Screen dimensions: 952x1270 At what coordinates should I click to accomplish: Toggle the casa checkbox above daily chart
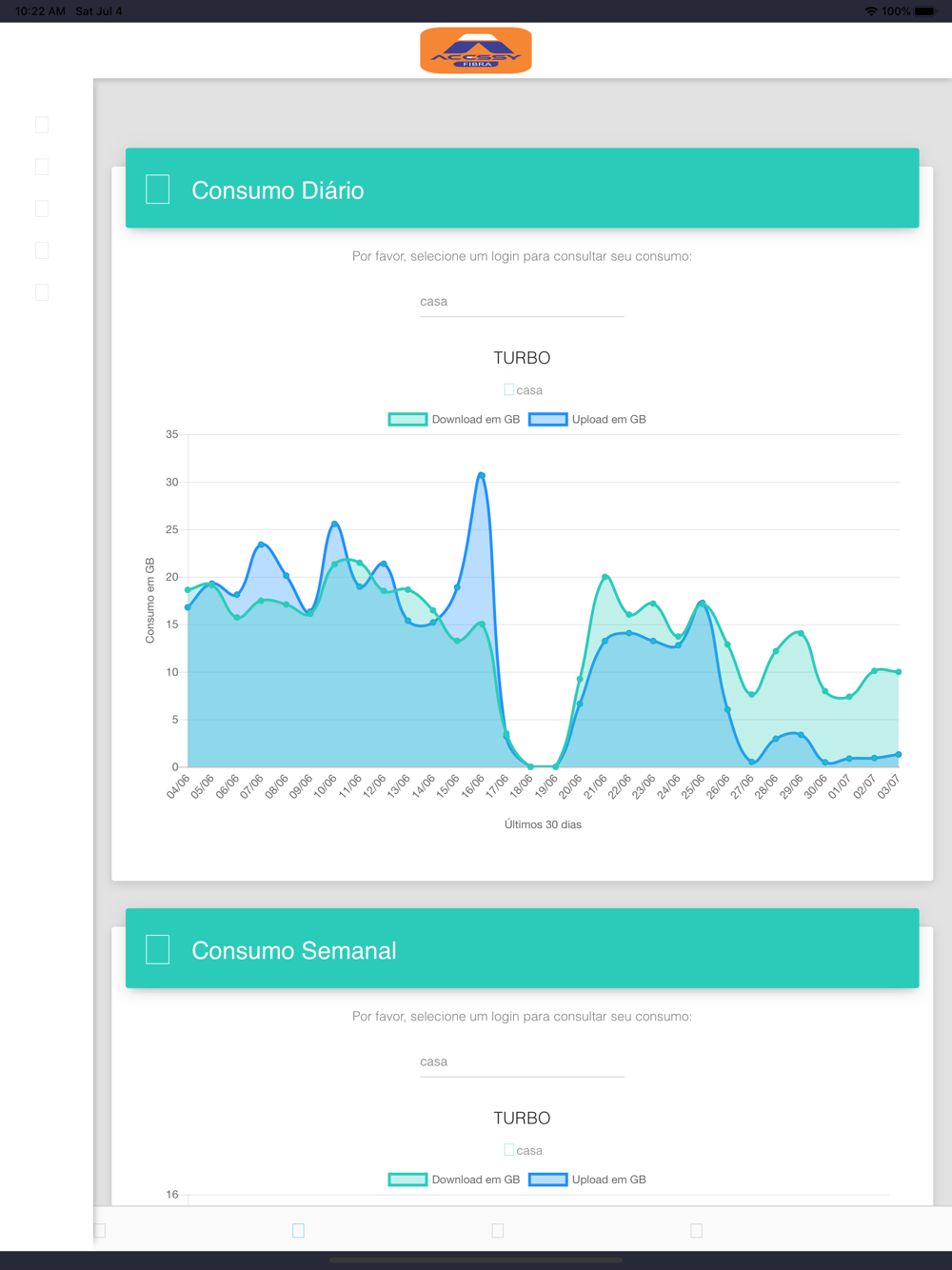(x=509, y=389)
